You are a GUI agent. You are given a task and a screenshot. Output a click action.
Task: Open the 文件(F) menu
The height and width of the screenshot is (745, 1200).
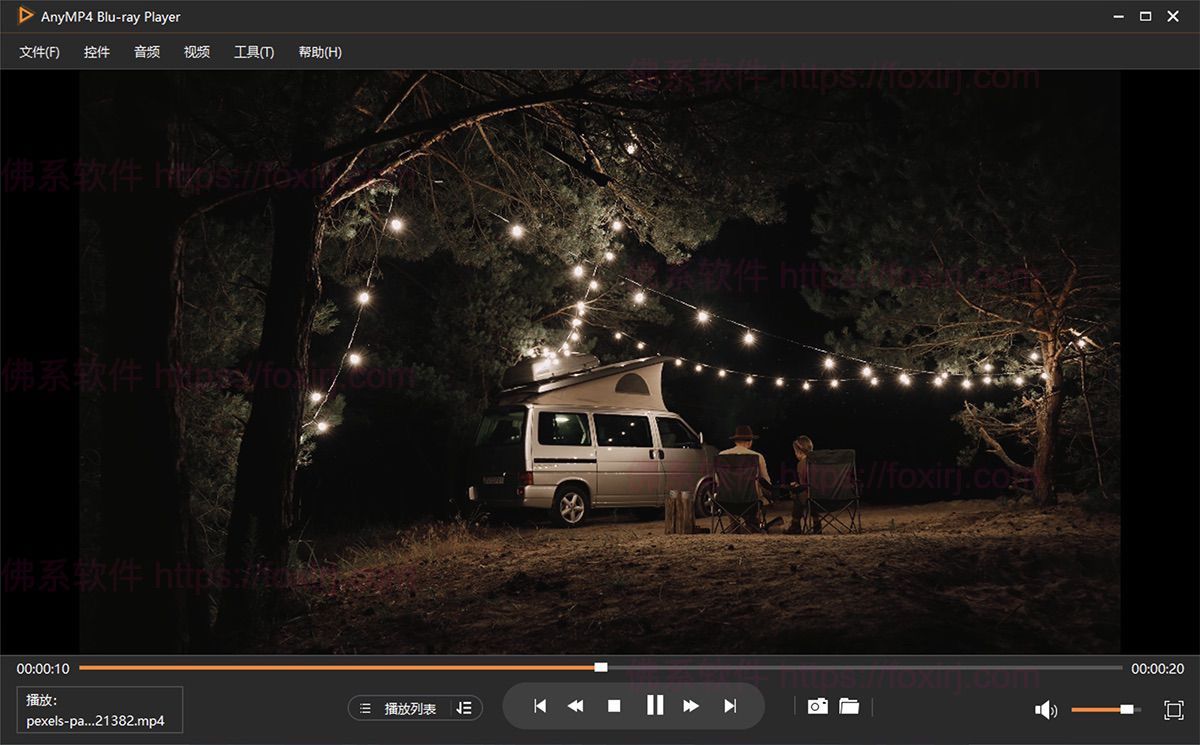(39, 52)
